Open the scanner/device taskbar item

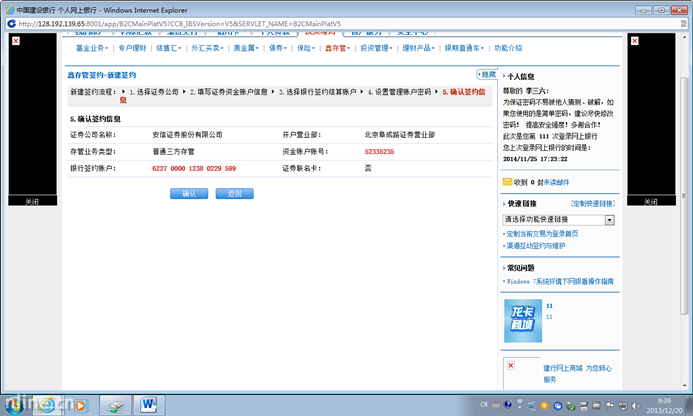[116, 405]
